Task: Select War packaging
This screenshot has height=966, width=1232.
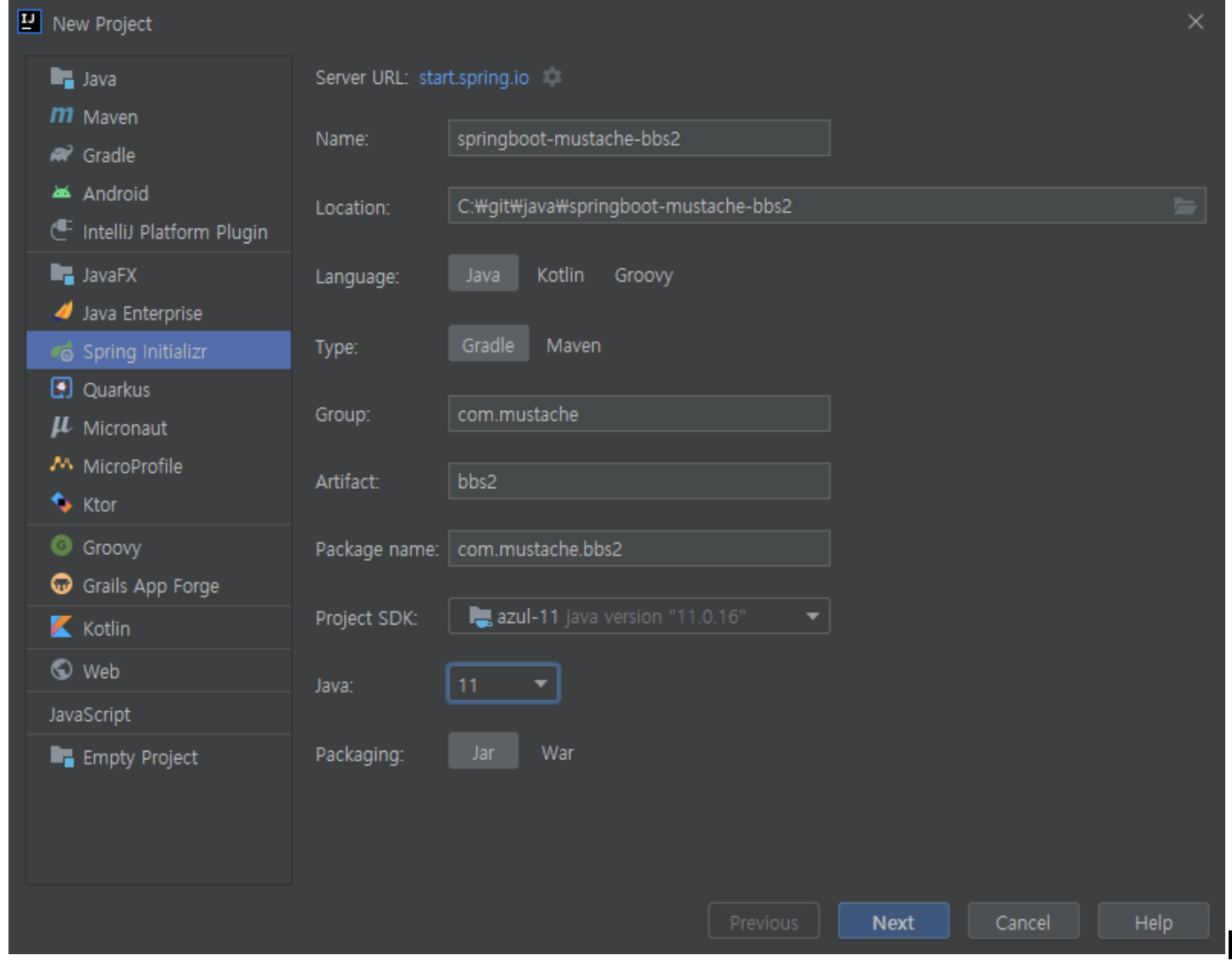Action: click(x=558, y=752)
